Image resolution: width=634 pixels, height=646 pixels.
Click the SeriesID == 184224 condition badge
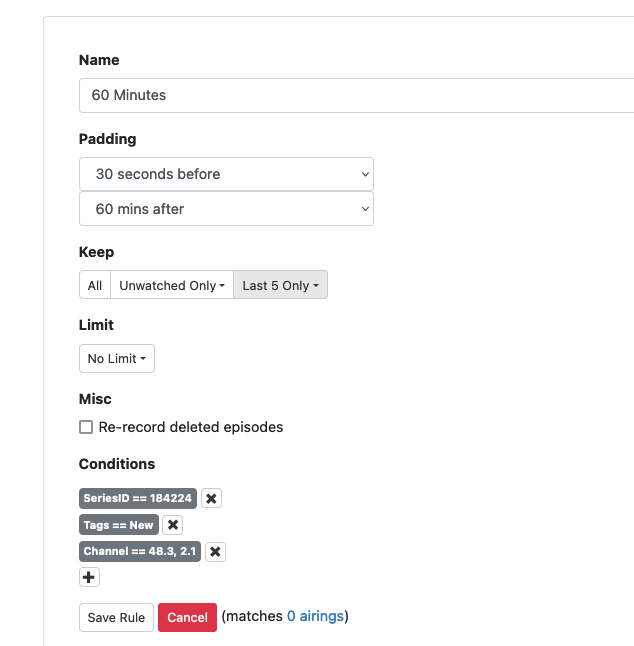click(138, 498)
